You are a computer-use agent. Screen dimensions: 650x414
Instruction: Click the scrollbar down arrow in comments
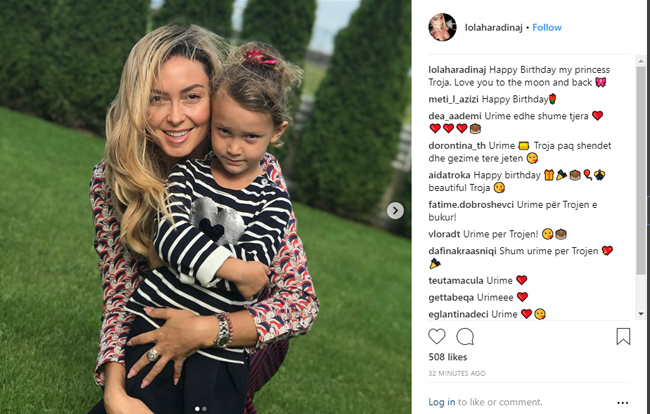[x=641, y=314]
